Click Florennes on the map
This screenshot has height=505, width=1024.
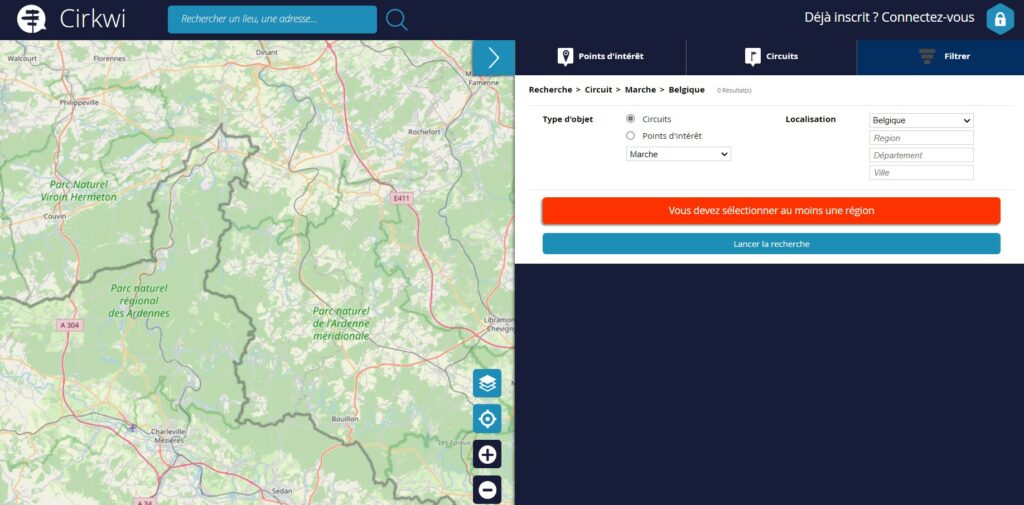pyautogui.click(x=109, y=58)
